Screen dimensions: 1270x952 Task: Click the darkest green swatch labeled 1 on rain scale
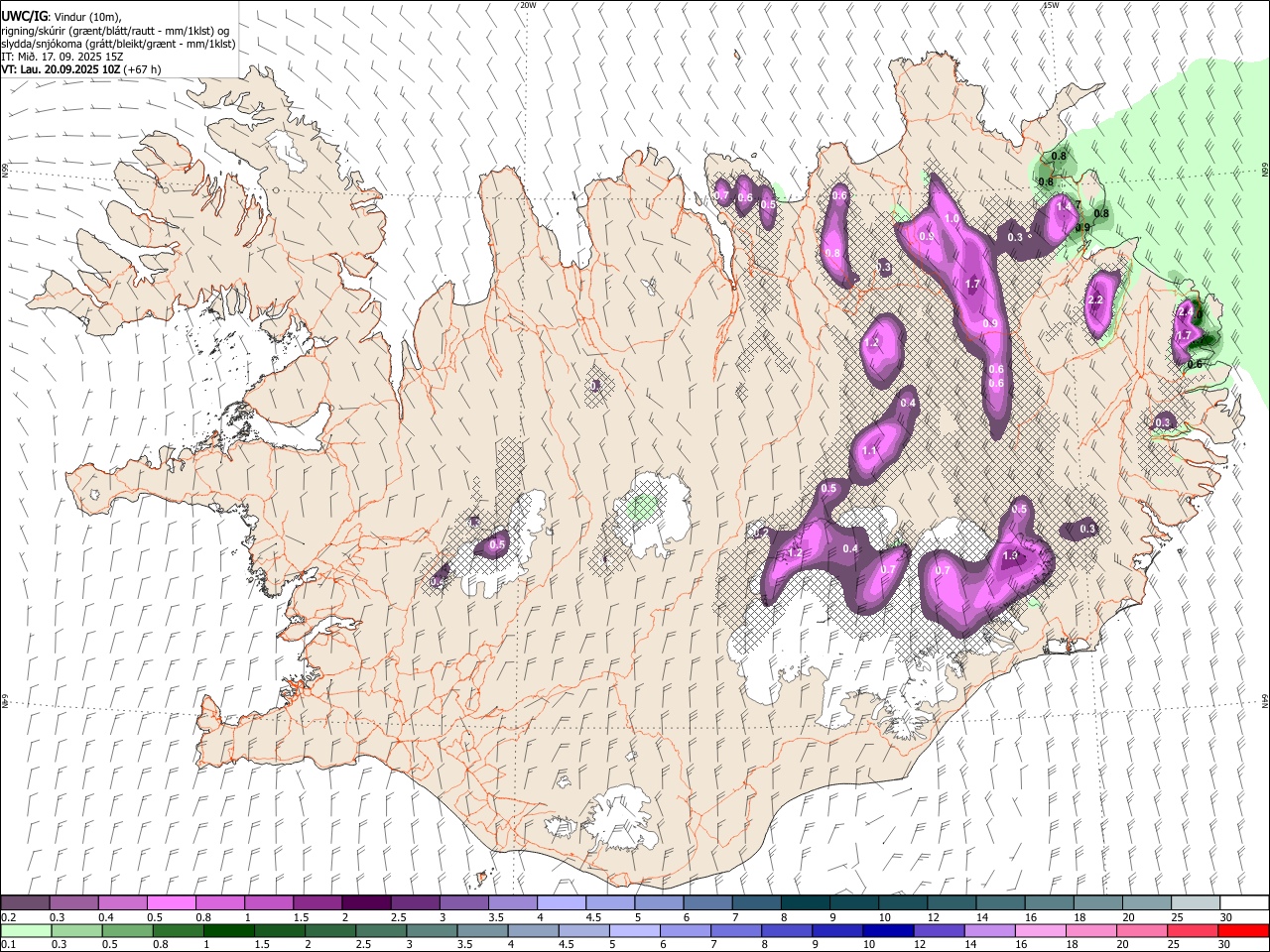coord(229,930)
